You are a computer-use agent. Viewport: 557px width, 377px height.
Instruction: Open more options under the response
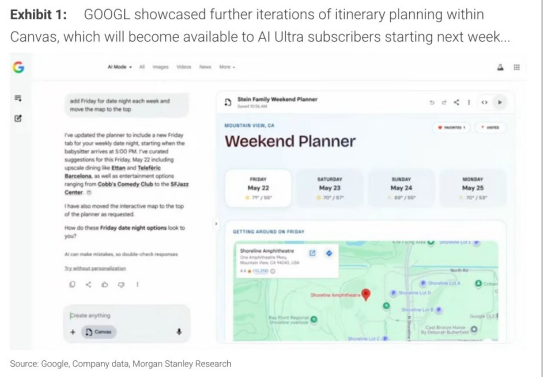(137, 284)
